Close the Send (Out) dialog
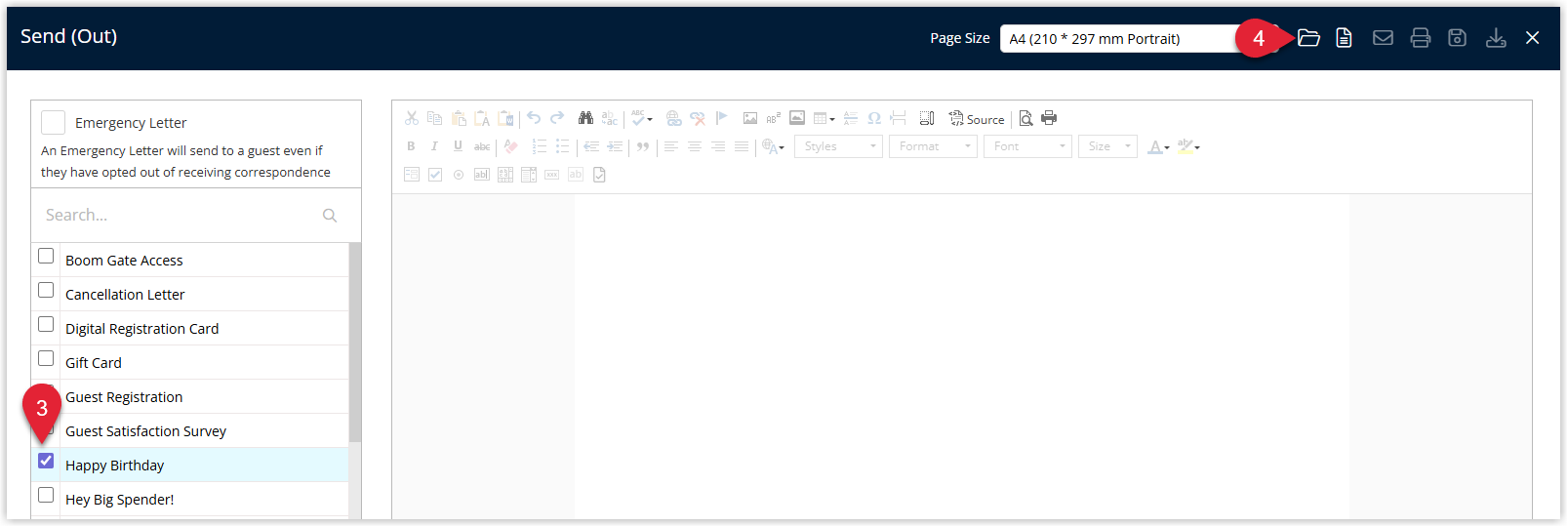This screenshot has width=1568, height=527. [1533, 38]
